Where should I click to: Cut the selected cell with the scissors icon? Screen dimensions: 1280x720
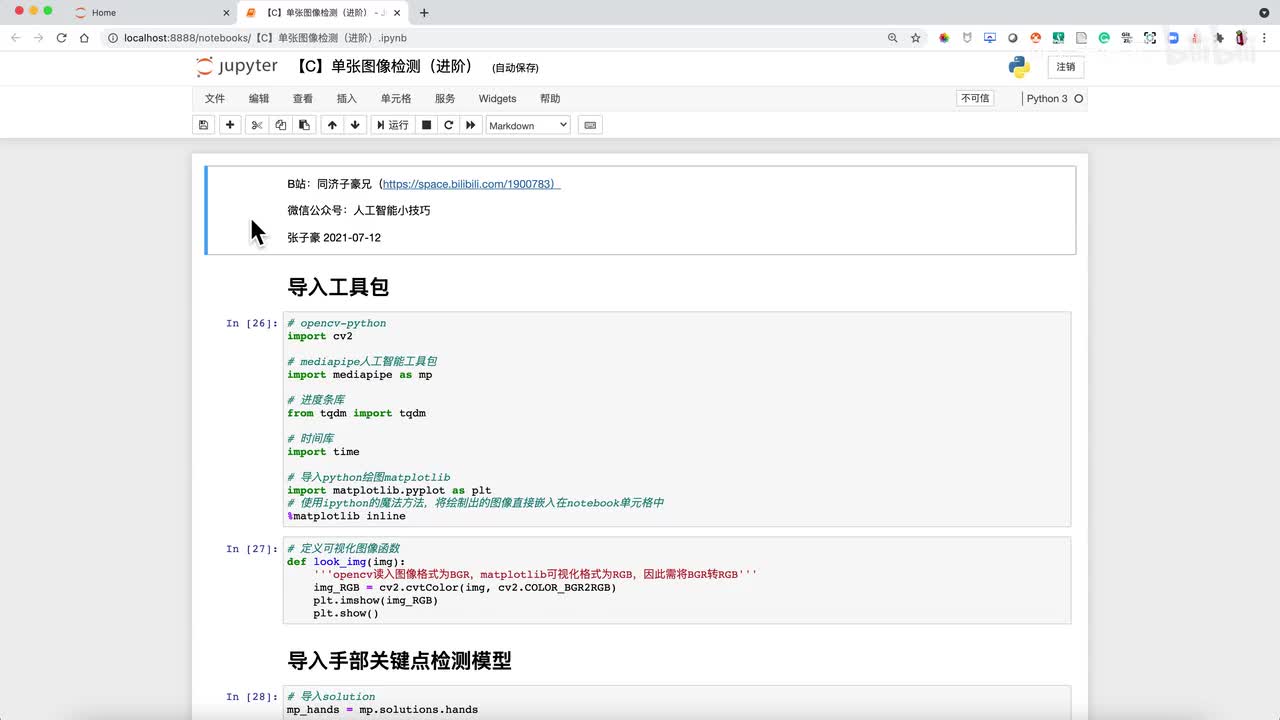257,125
